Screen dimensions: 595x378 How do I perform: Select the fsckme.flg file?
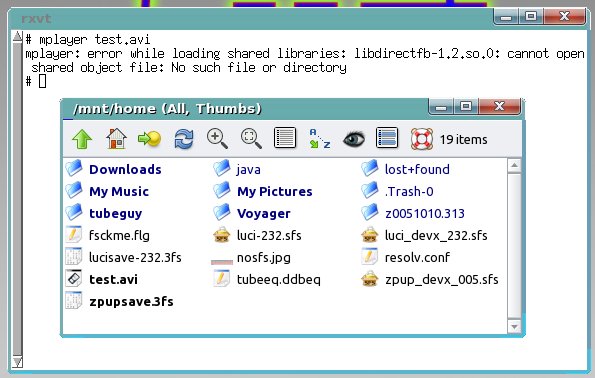tap(107, 235)
